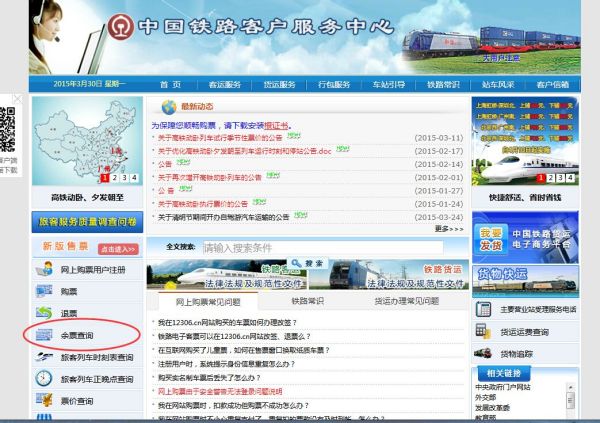600x423 pixels.
Task: Click the 相关链接 list scrollbar
Action: pos(571,401)
